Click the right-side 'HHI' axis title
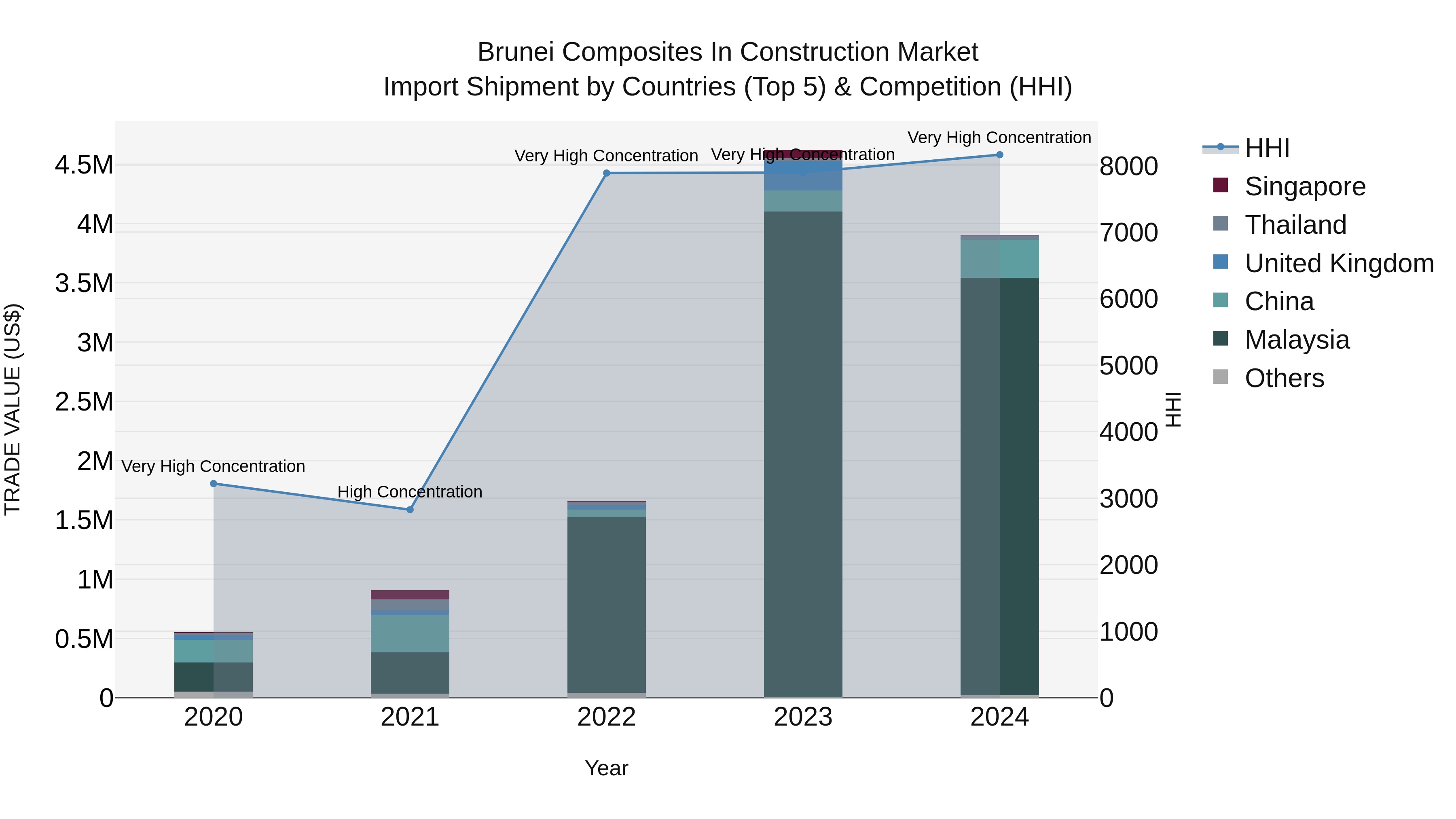 [x=1174, y=410]
